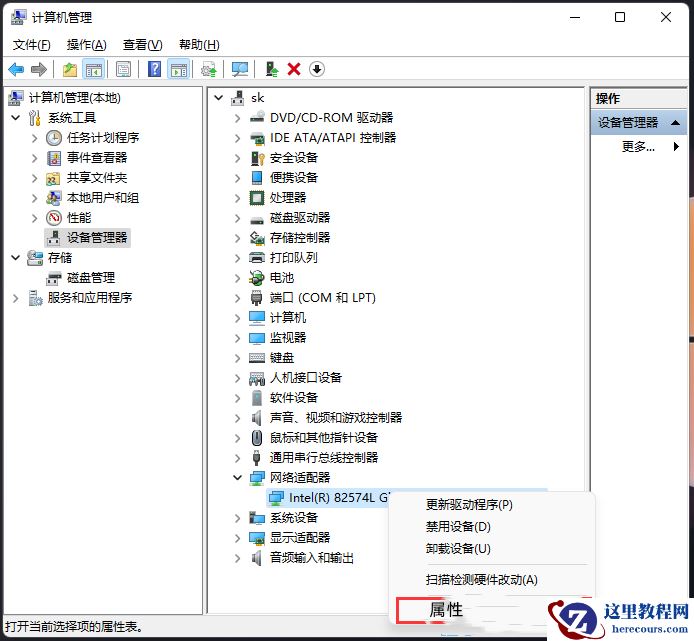
Task: Open the 查看(V) menu
Action: click(x=143, y=45)
